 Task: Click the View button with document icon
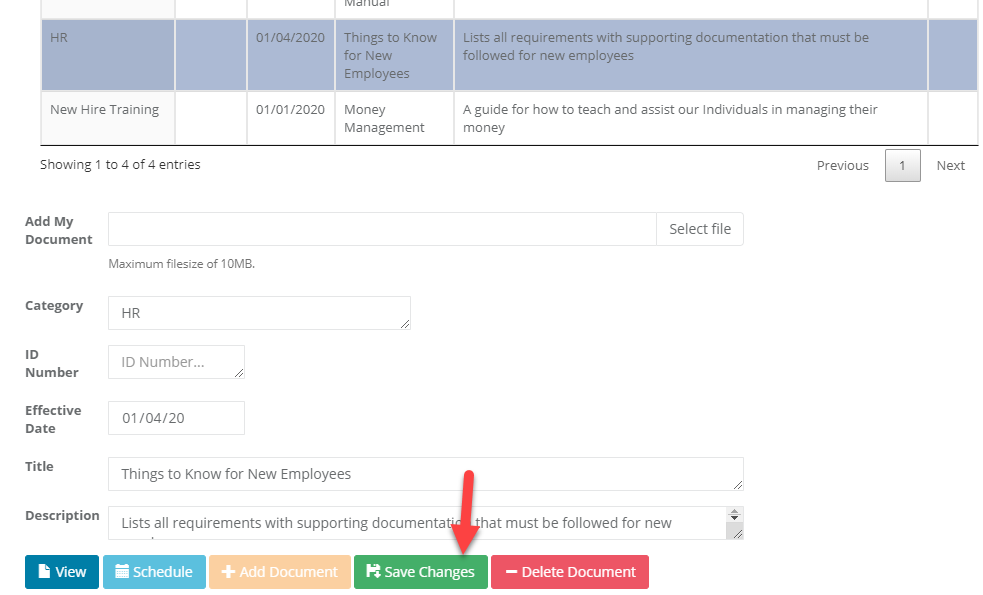[62, 572]
